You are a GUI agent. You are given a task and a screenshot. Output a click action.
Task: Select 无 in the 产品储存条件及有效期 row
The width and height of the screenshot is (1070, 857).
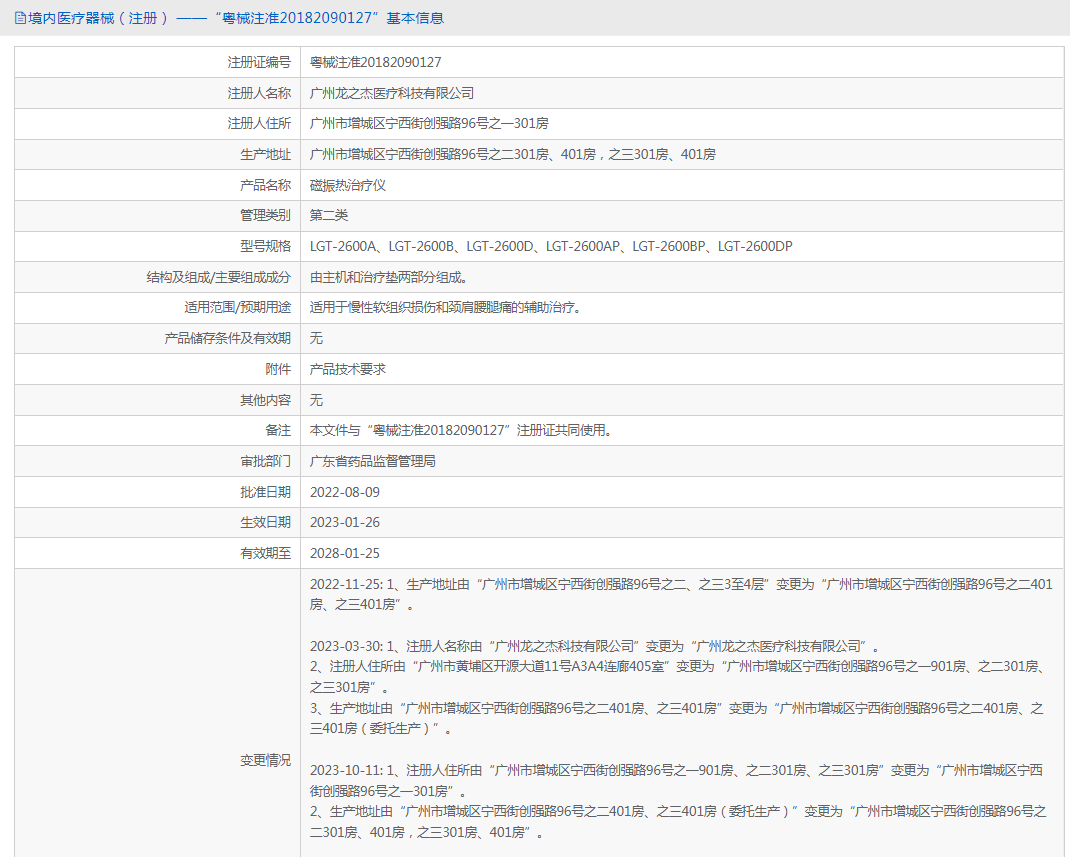coord(316,338)
